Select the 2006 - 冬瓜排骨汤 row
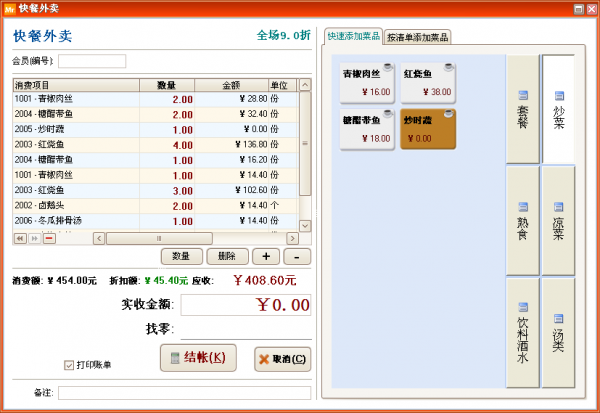This screenshot has height=413, width=600. pos(155,221)
